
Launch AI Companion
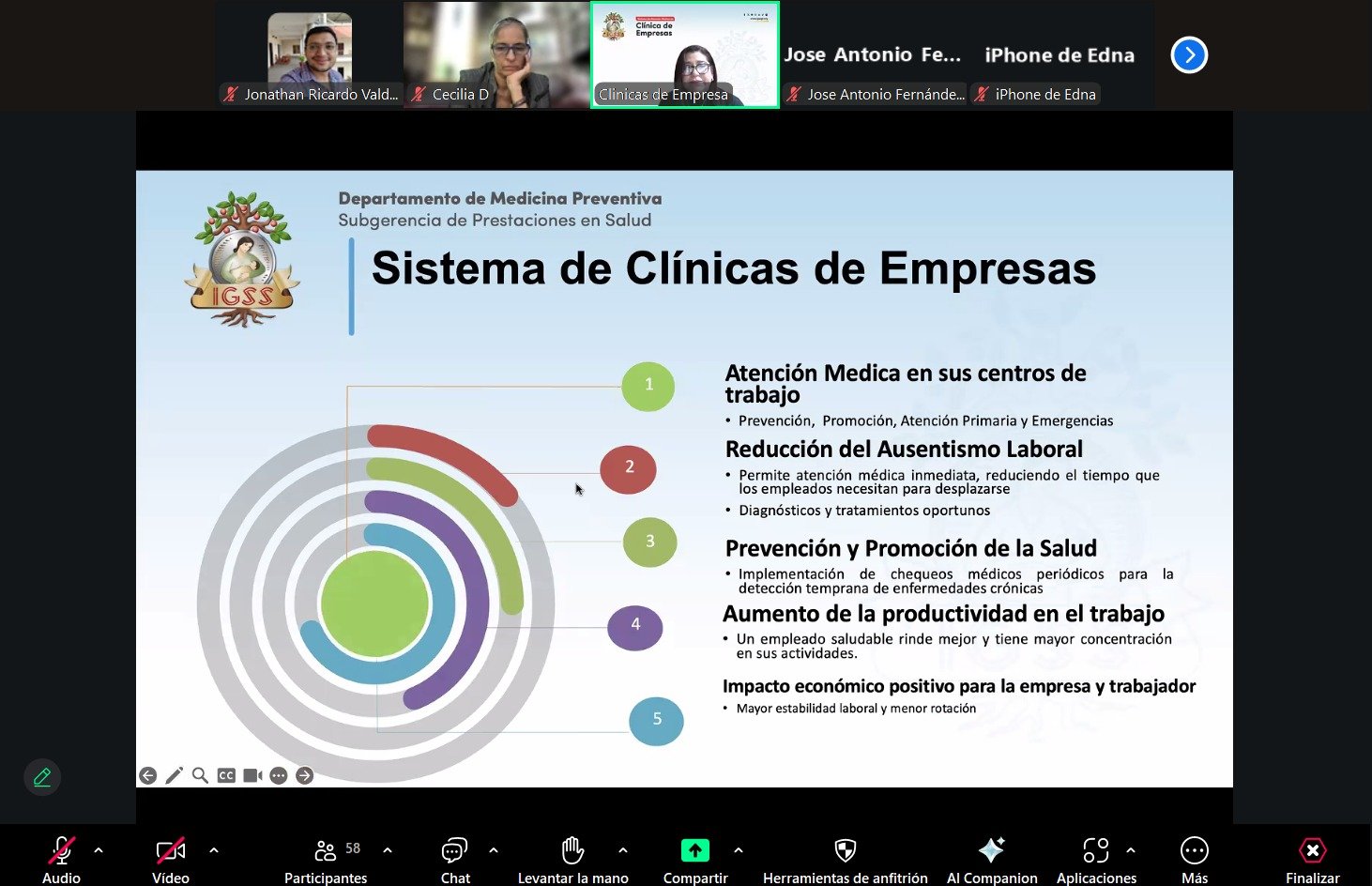991,850
